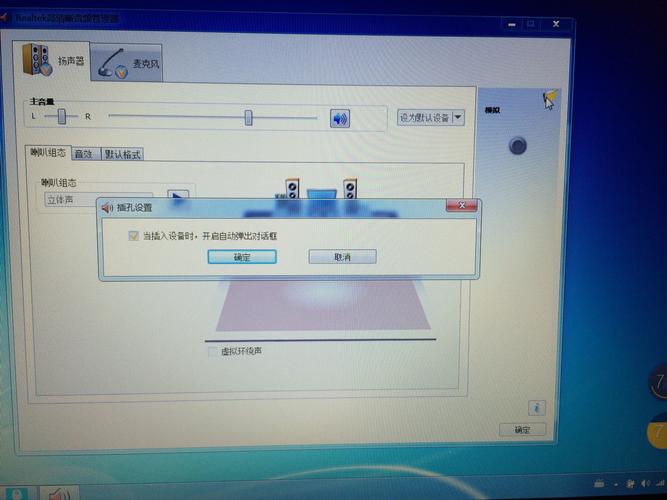The width and height of the screenshot is (667, 500).
Task: Enable the 虚拟环绕声 checkbox
Action: point(212,351)
